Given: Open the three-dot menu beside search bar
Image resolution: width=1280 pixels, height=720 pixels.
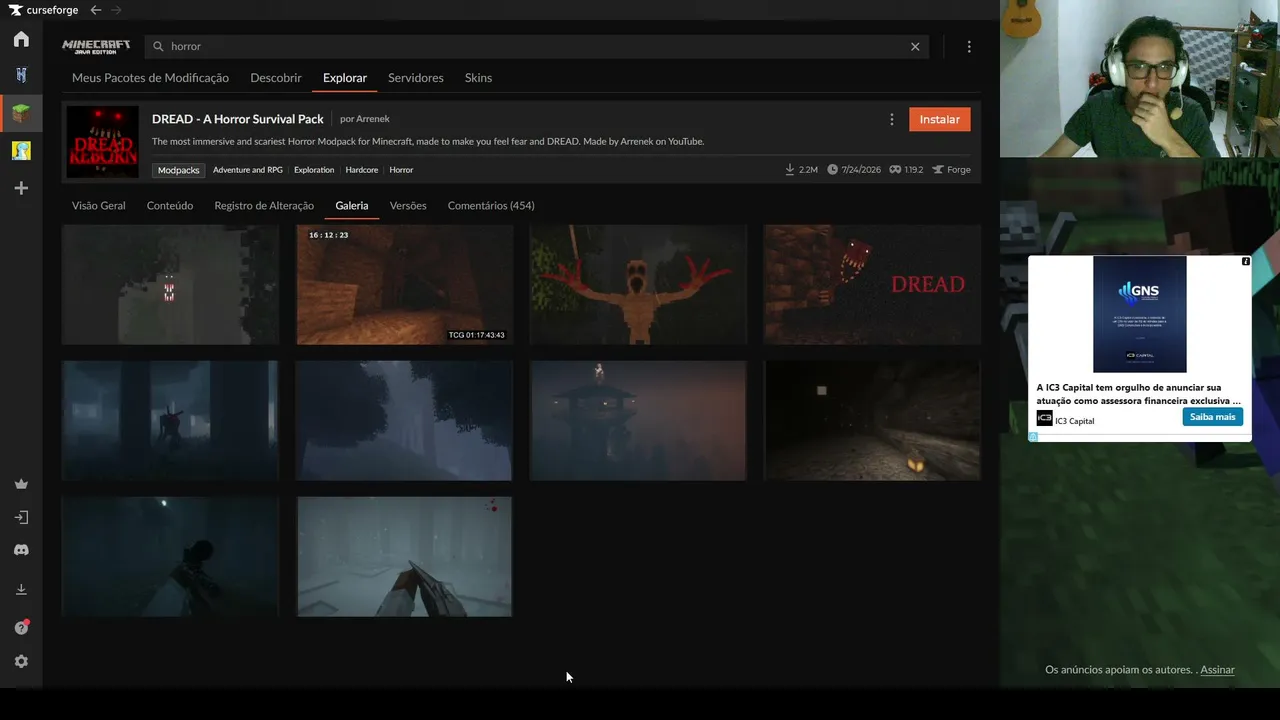Looking at the screenshot, I should point(969,46).
